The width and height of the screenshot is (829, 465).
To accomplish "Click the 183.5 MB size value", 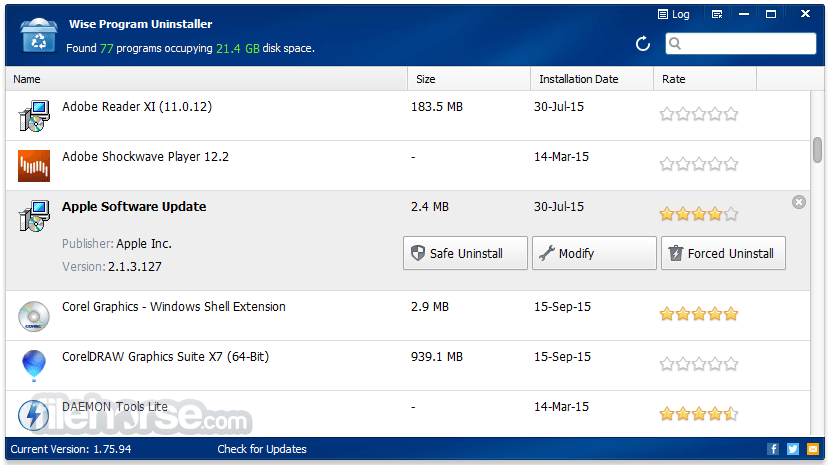I will 437,107.
